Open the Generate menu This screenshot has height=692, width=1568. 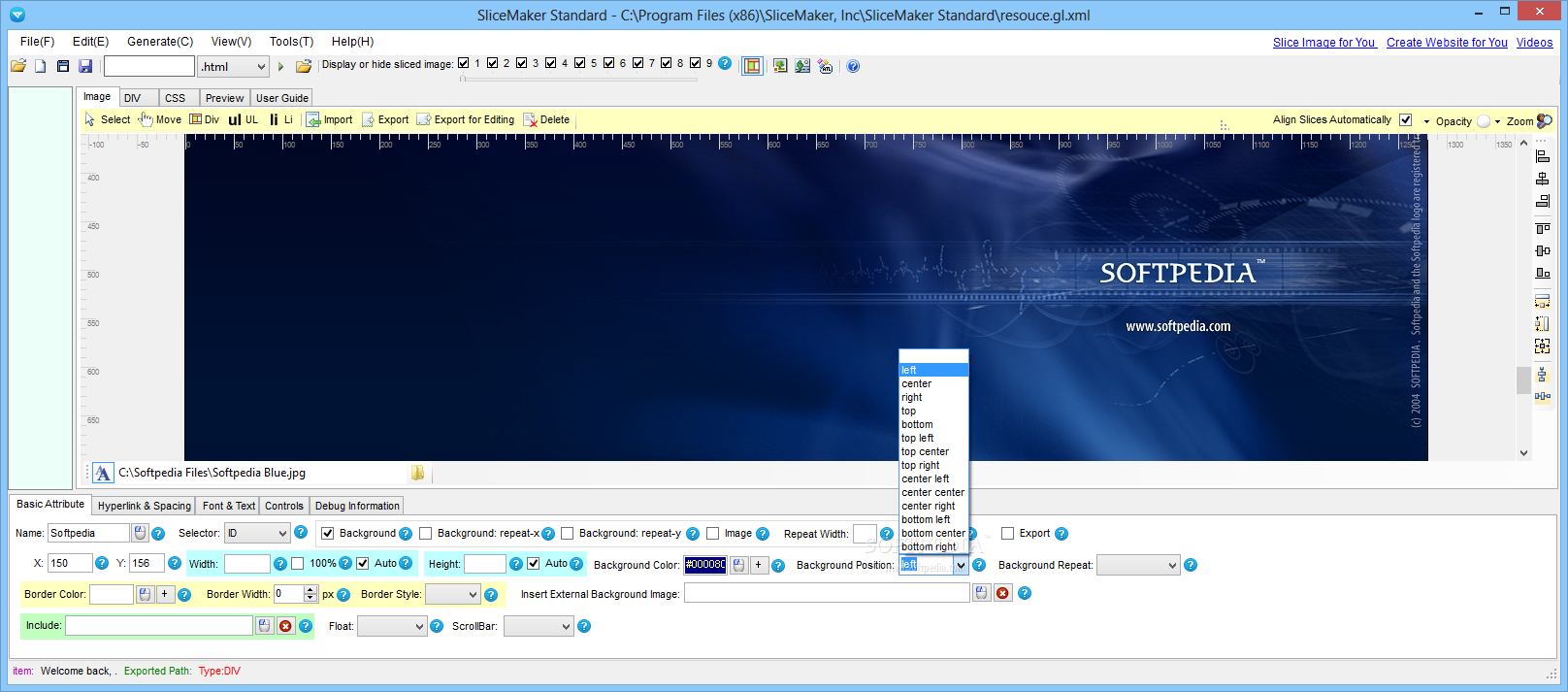[160, 42]
